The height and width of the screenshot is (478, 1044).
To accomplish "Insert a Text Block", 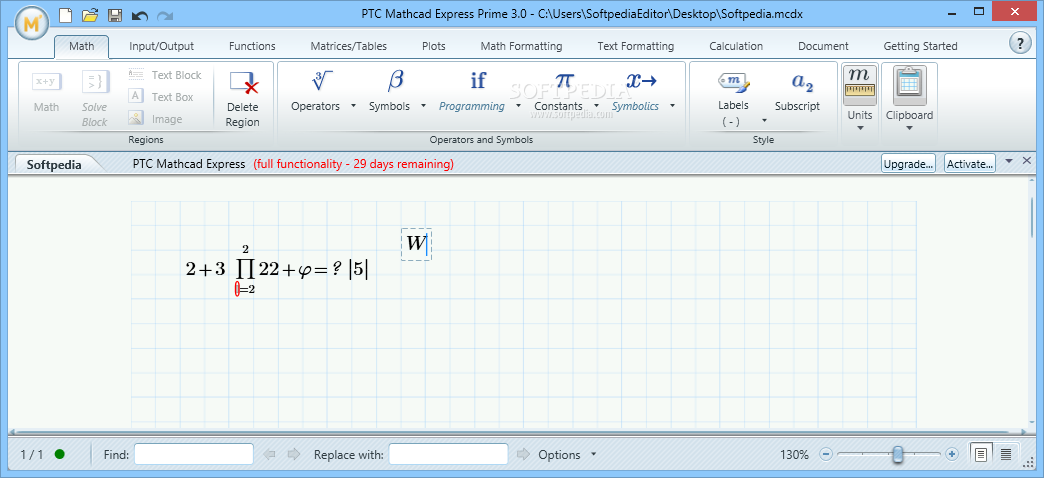I will [x=165, y=75].
